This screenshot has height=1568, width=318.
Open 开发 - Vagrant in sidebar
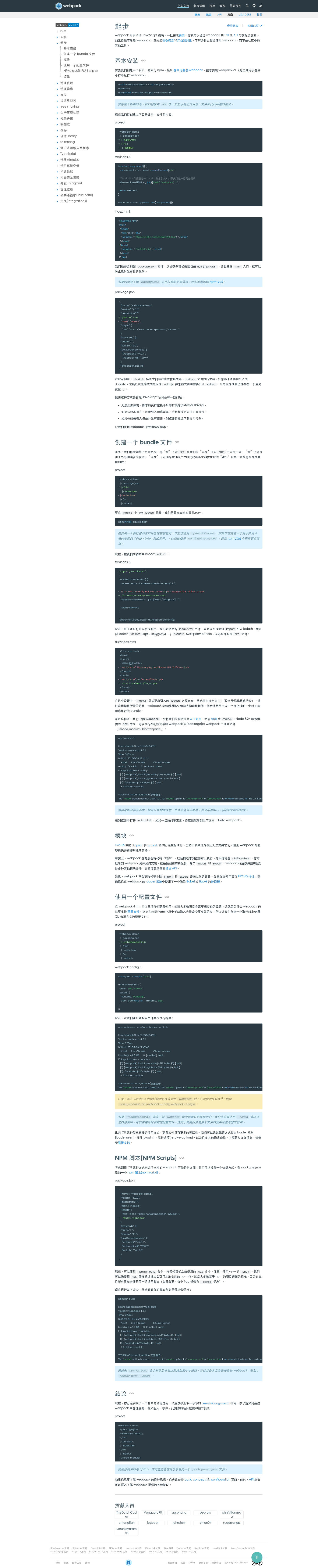pos(71,183)
